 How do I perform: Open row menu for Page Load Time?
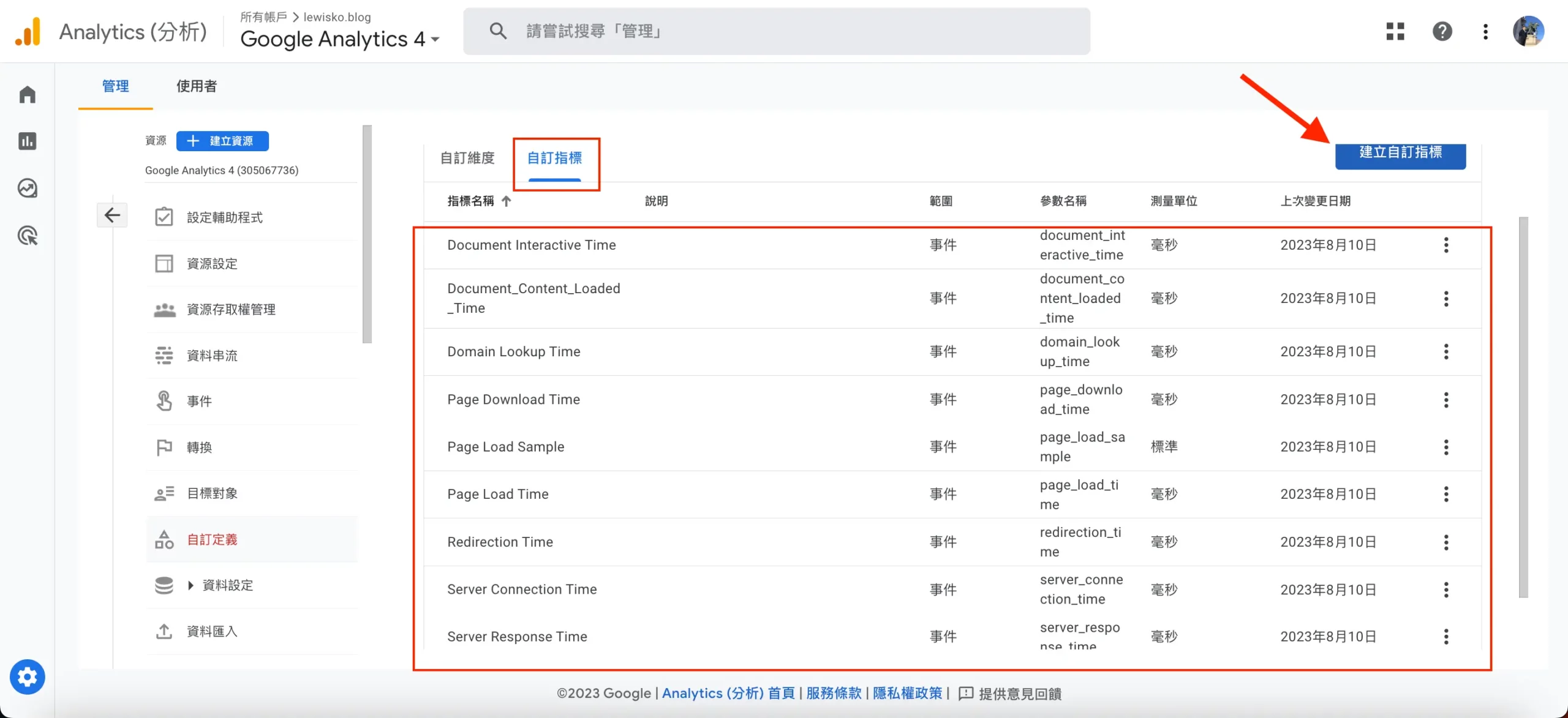[1446, 494]
